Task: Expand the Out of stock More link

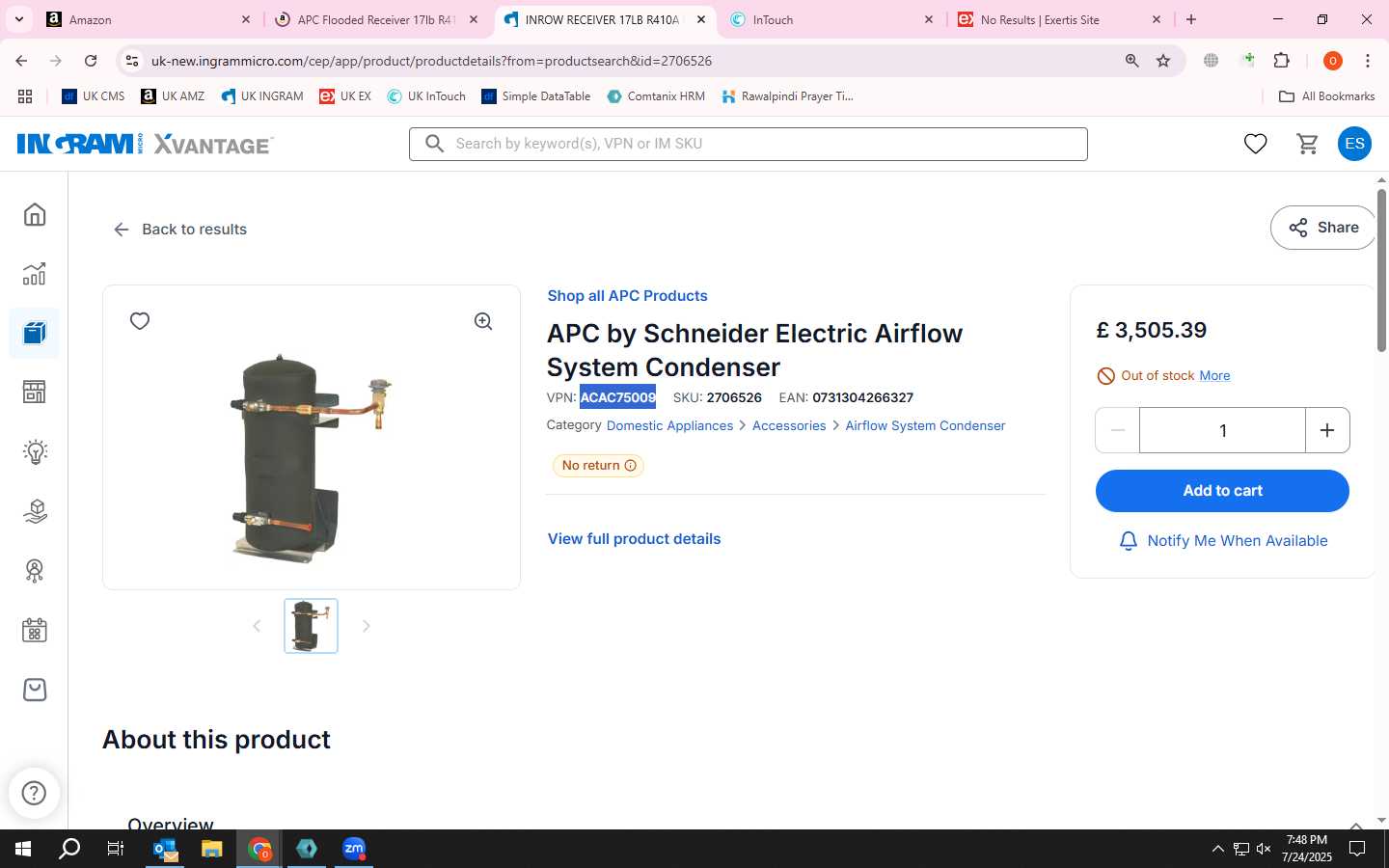Action: click(1214, 375)
